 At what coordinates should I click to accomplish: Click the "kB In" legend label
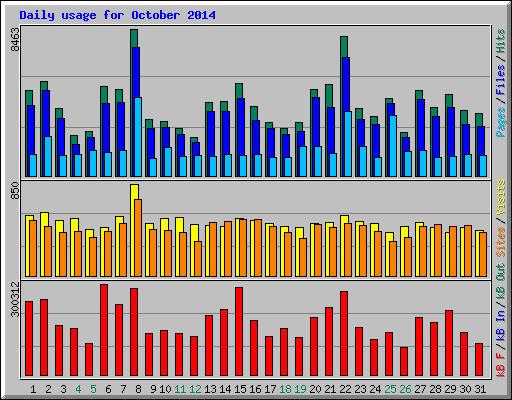tap(501, 325)
